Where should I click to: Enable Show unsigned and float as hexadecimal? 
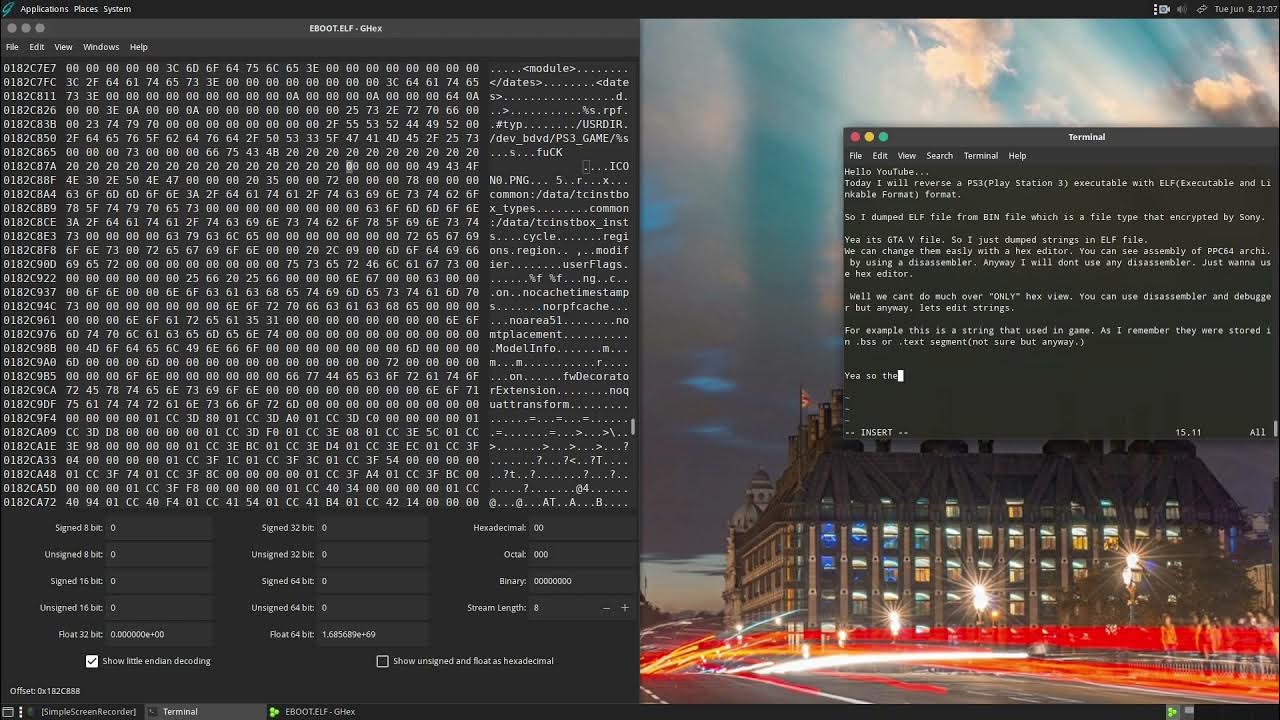(x=382, y=661)
